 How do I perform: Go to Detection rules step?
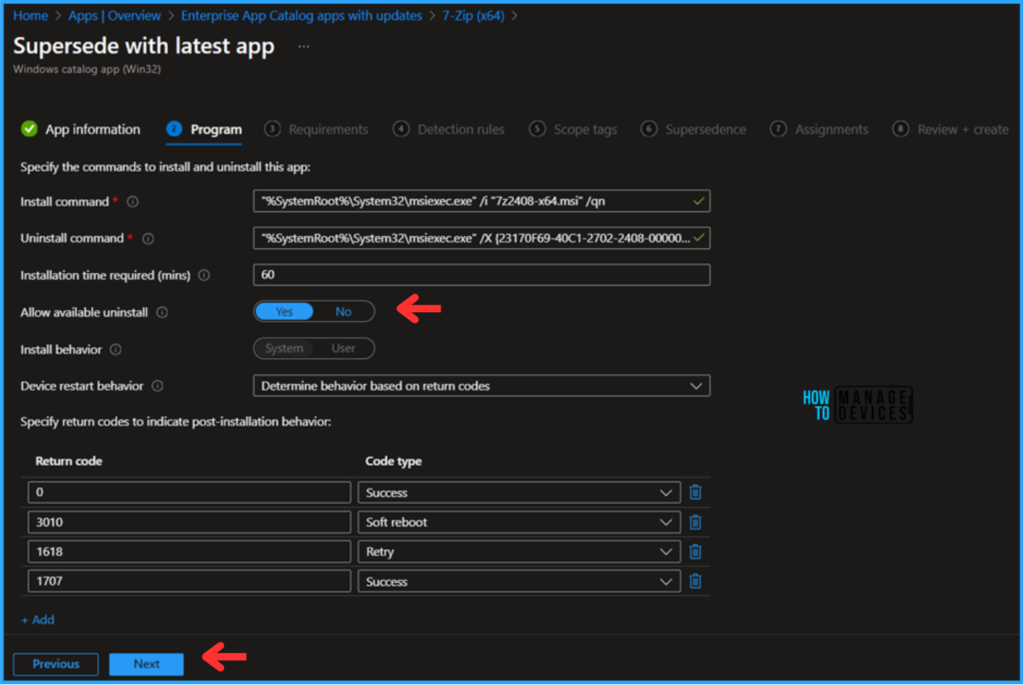click(x=449, y=129)
